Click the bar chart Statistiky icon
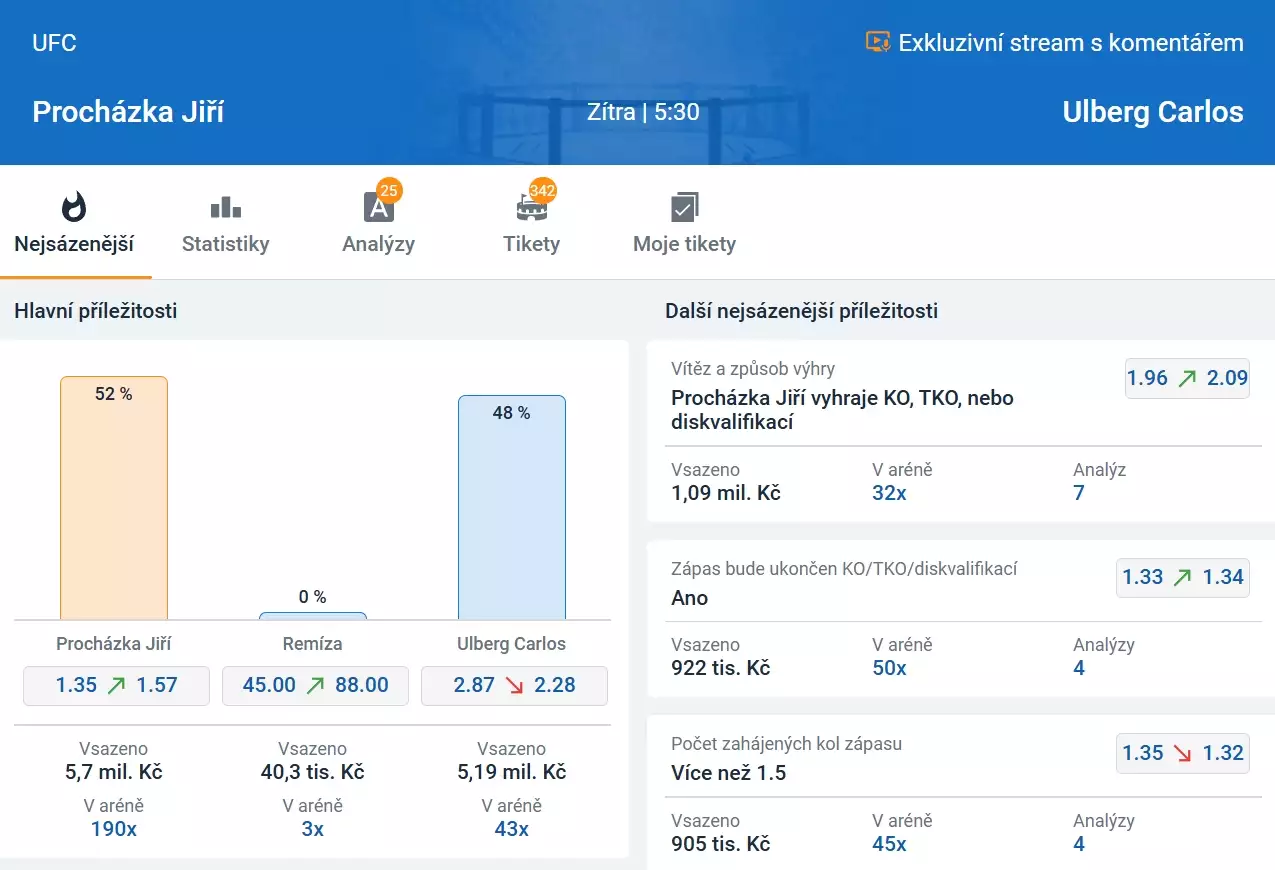Image resolution: width=1275 pixels, height=870 pixels. [x=225, y=207]
